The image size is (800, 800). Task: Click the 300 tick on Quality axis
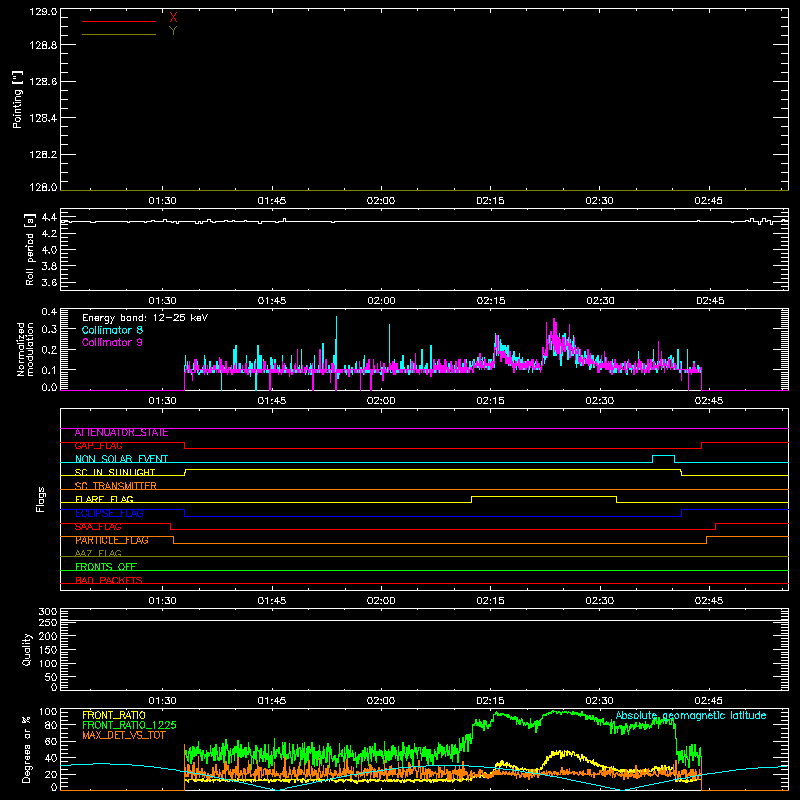tap(48, 612)
